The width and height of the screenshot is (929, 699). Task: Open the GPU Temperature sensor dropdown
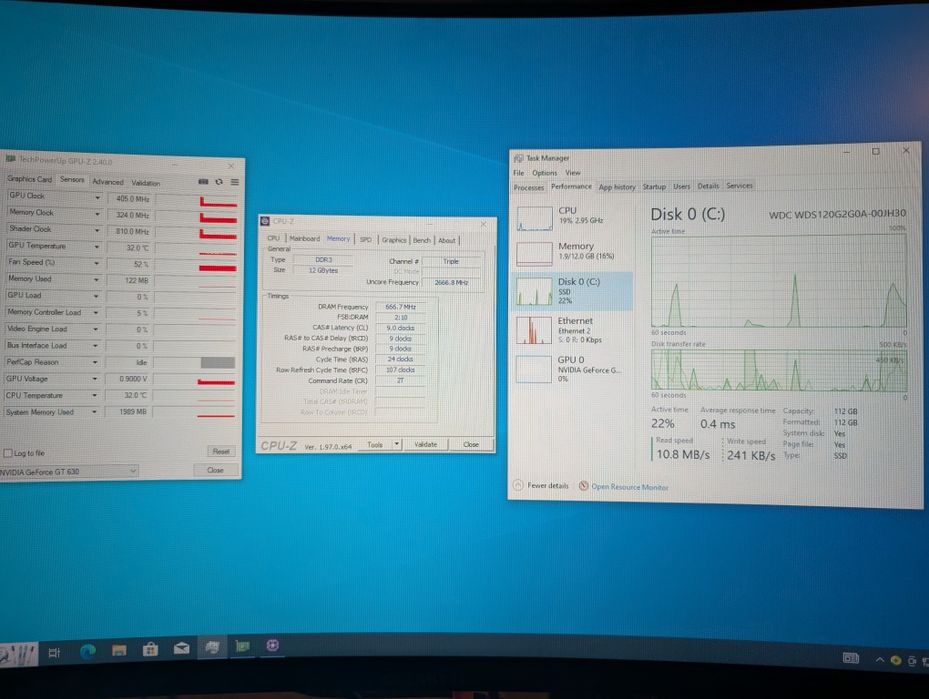[97, 246]
